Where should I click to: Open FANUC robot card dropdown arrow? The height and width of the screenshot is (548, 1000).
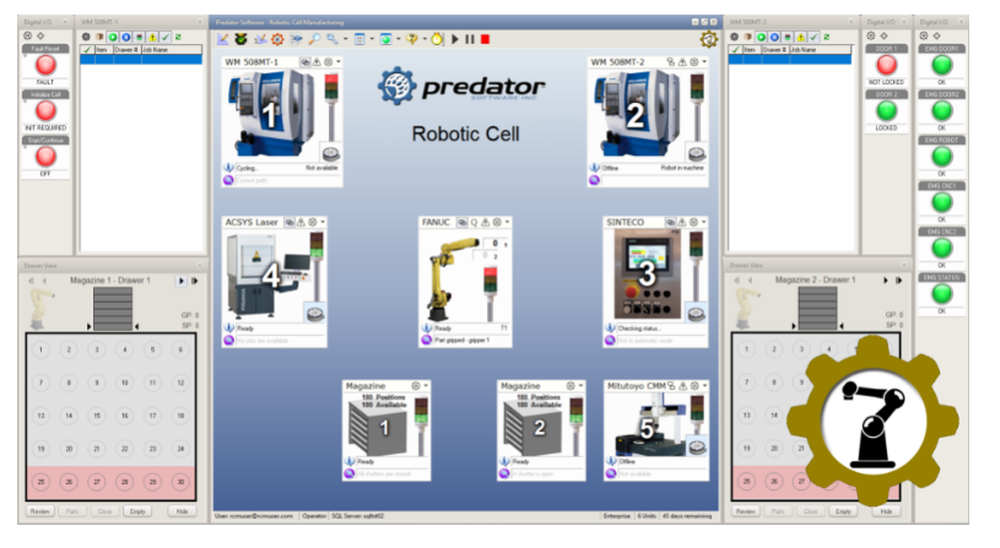pos(507,222)
